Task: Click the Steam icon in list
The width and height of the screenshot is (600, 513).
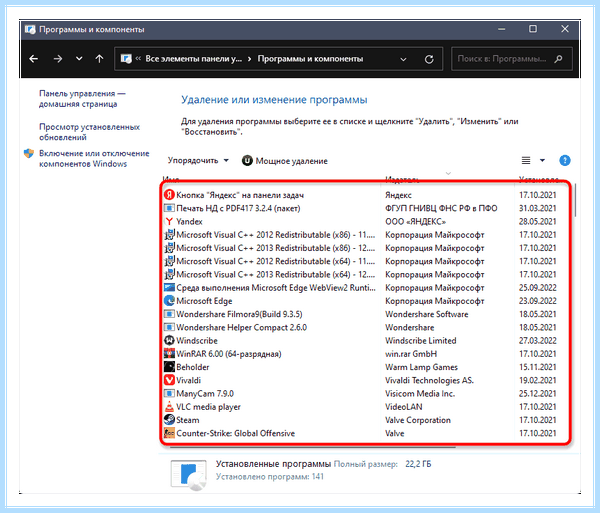Action: pyautogui.click(x=169, y=420)
